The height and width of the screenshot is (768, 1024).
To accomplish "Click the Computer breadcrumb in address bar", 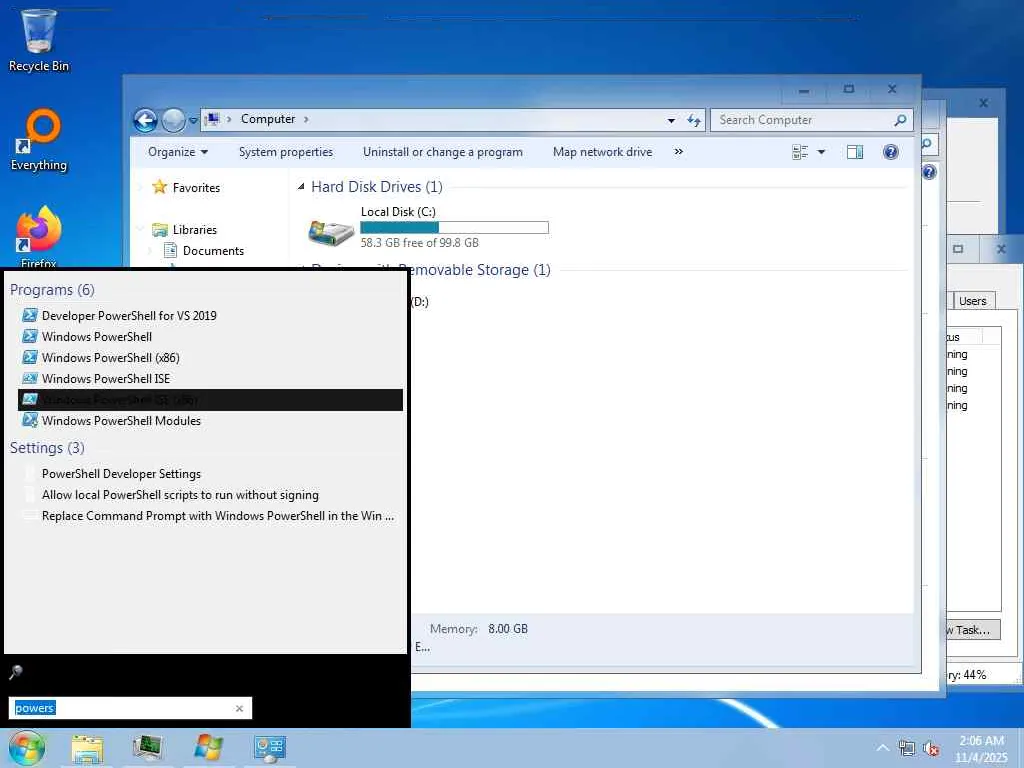I will click(268, 119).
